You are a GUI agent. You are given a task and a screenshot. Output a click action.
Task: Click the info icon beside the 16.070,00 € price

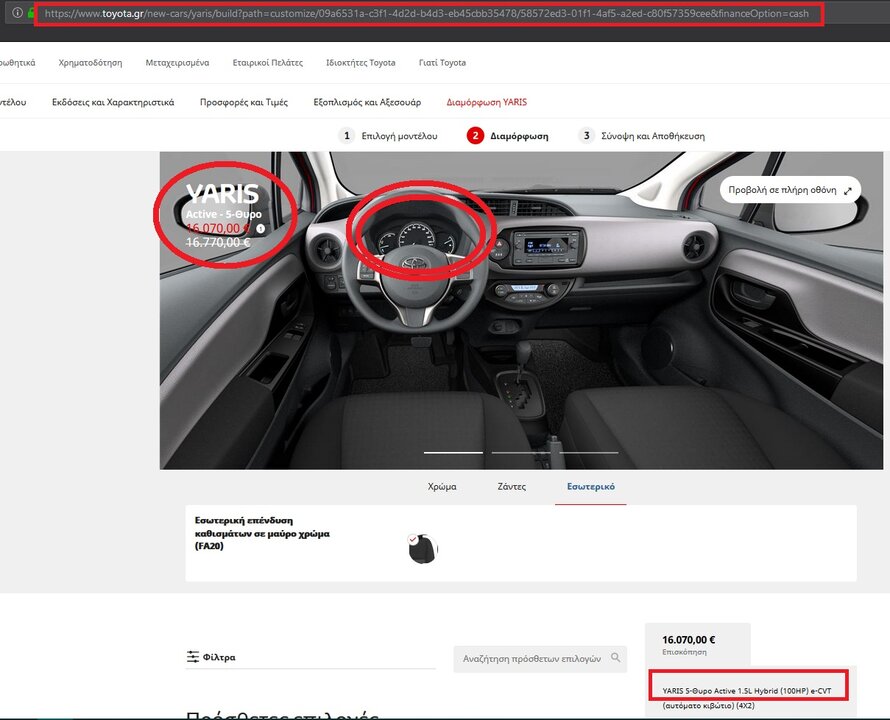[x=261, y=228]
